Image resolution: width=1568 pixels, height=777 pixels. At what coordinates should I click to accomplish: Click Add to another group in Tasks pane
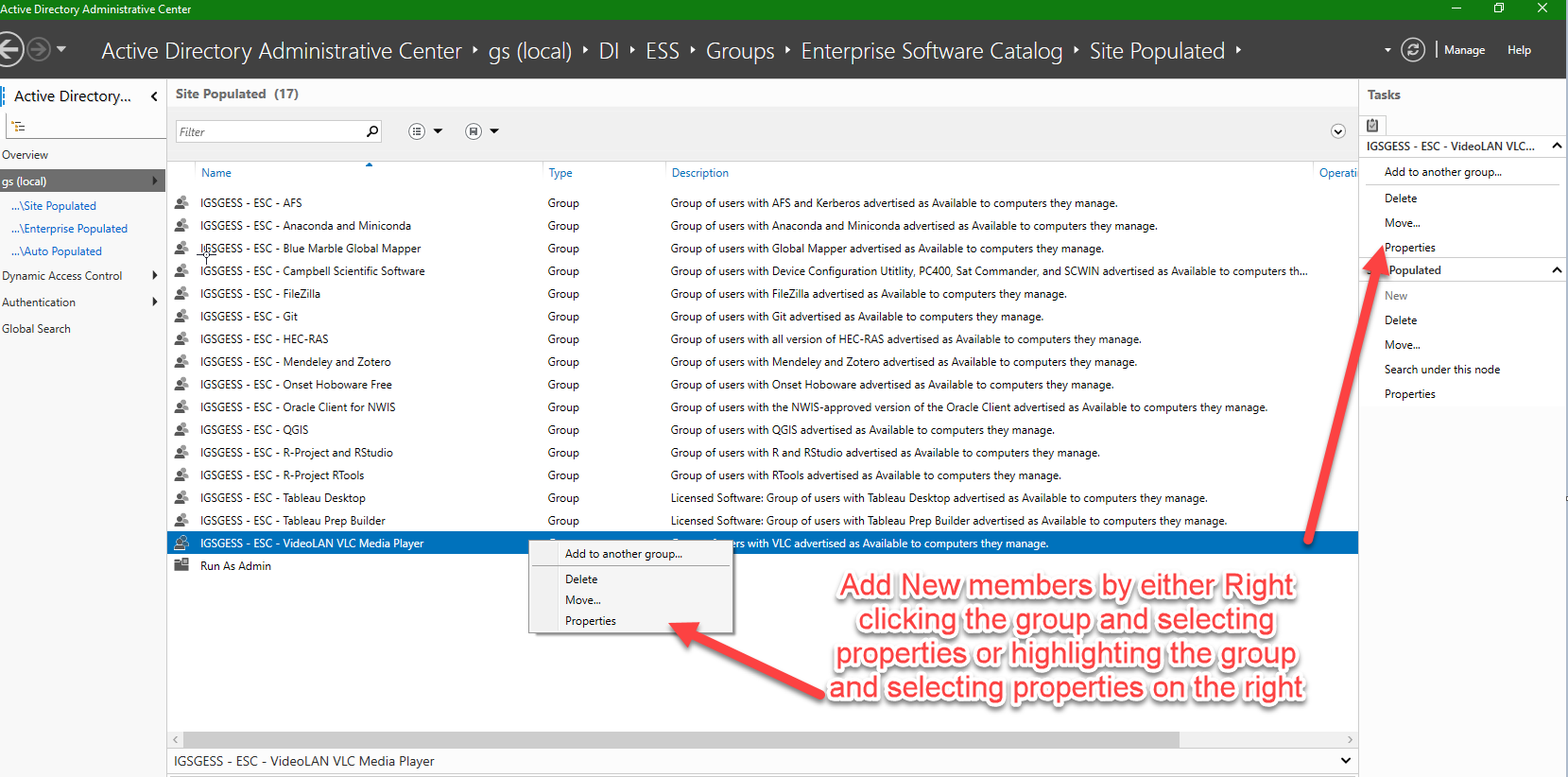click(1443, 172)
